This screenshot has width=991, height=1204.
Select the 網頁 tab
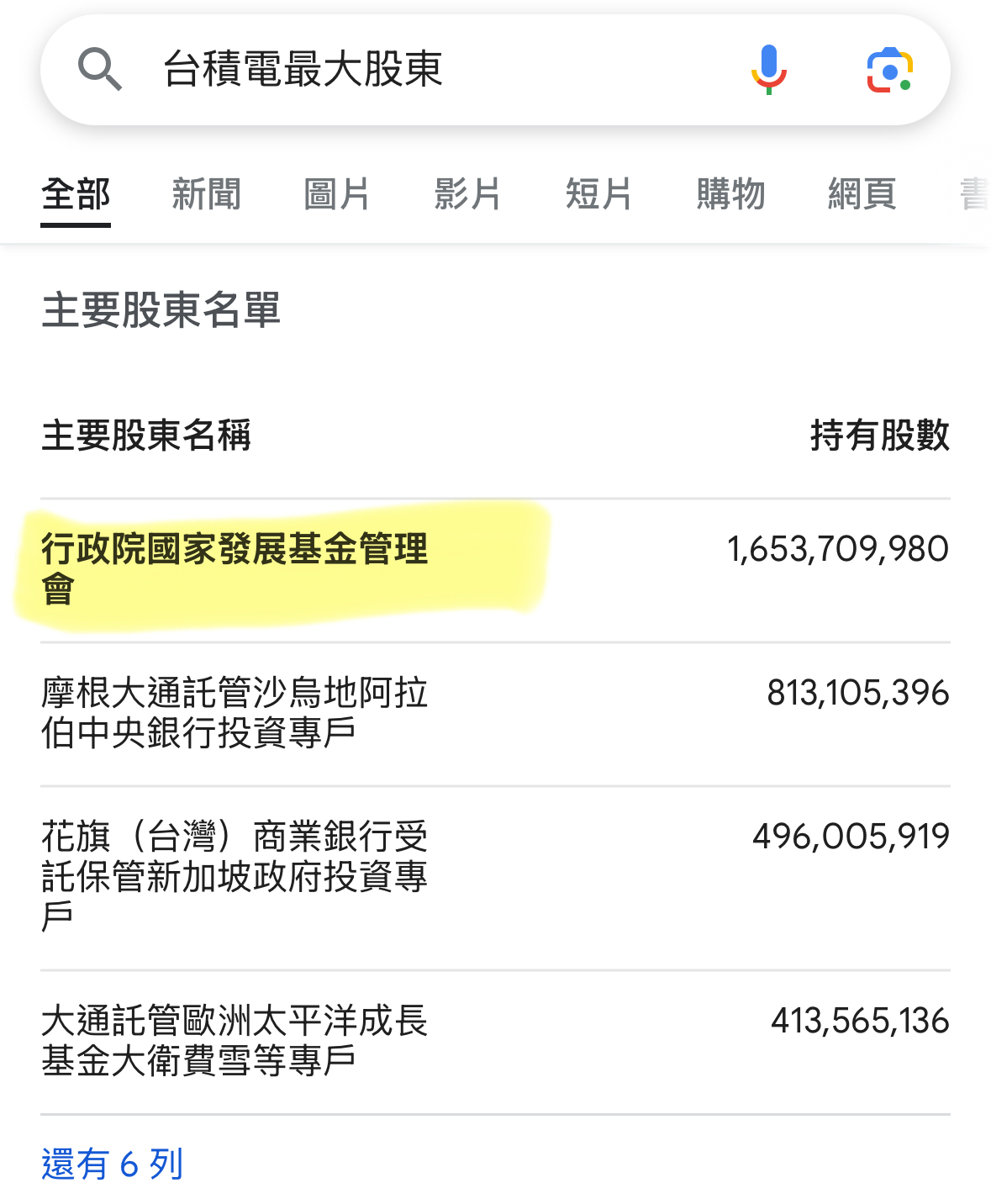pos(862,194)
